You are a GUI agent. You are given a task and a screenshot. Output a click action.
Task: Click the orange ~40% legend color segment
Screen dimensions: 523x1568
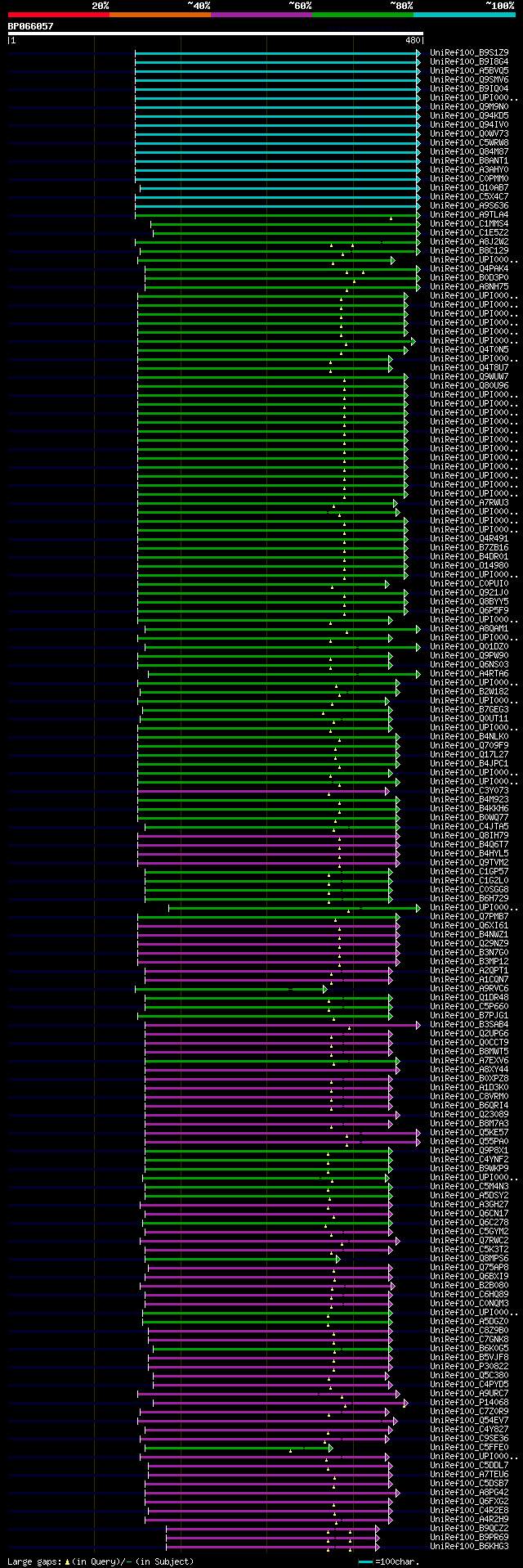pos(160,14)
